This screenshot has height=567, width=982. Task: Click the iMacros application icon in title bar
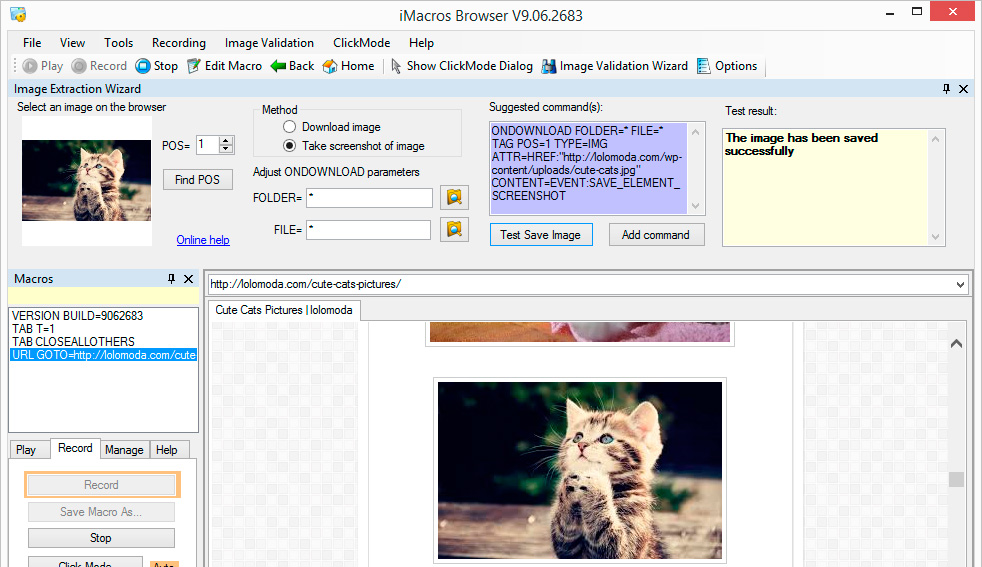coord(18,14)
